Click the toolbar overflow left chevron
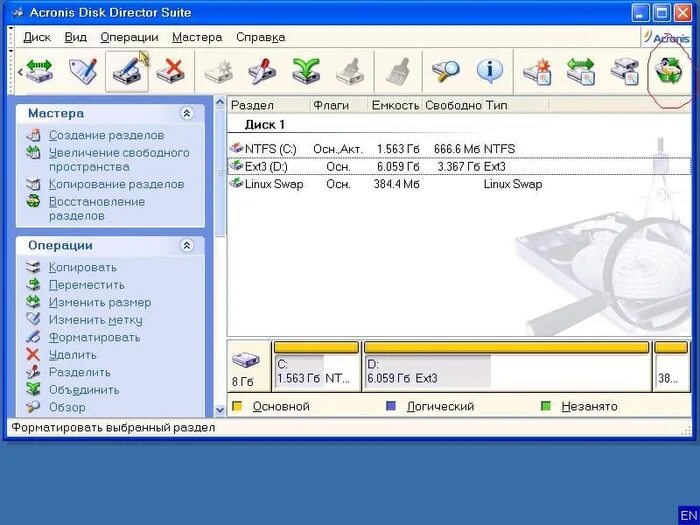This screenshot has height=525, width=700. click(20, 71)
